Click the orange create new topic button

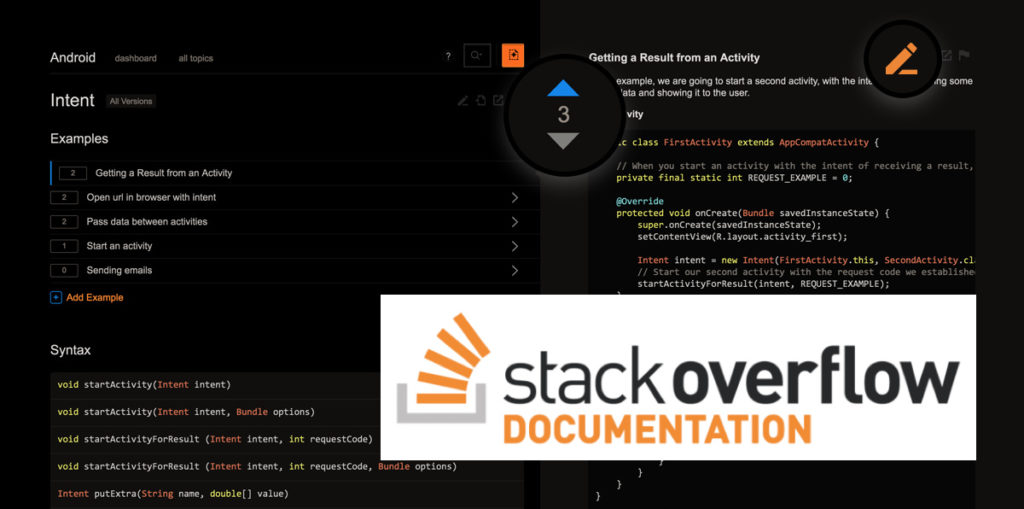[513, 56]
